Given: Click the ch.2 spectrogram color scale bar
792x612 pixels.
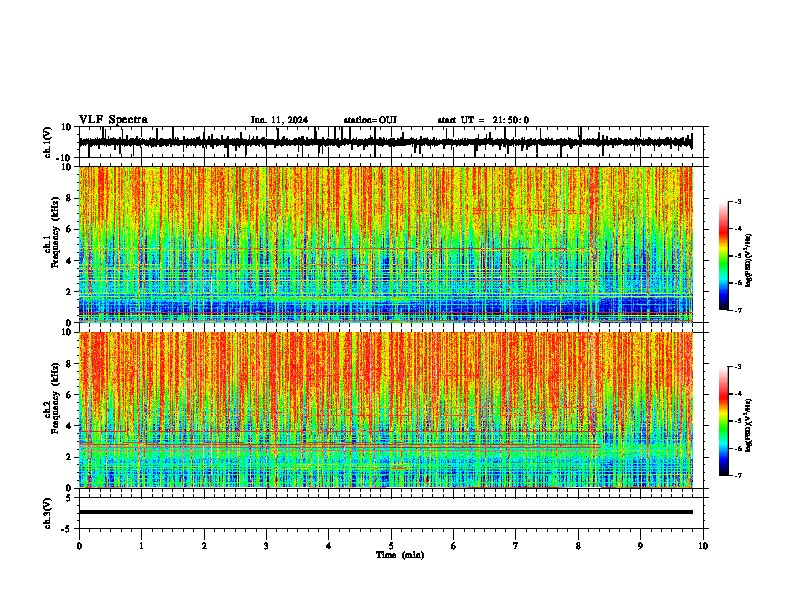Looking at the screenshot, I should point(724,421).
